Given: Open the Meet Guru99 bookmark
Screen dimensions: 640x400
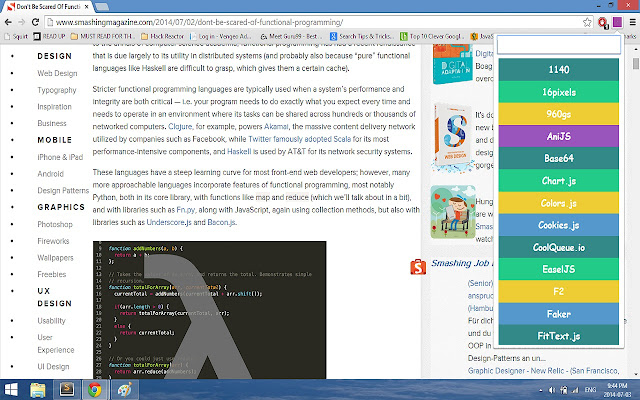Looking at the screenshot, I should [291, 36].
